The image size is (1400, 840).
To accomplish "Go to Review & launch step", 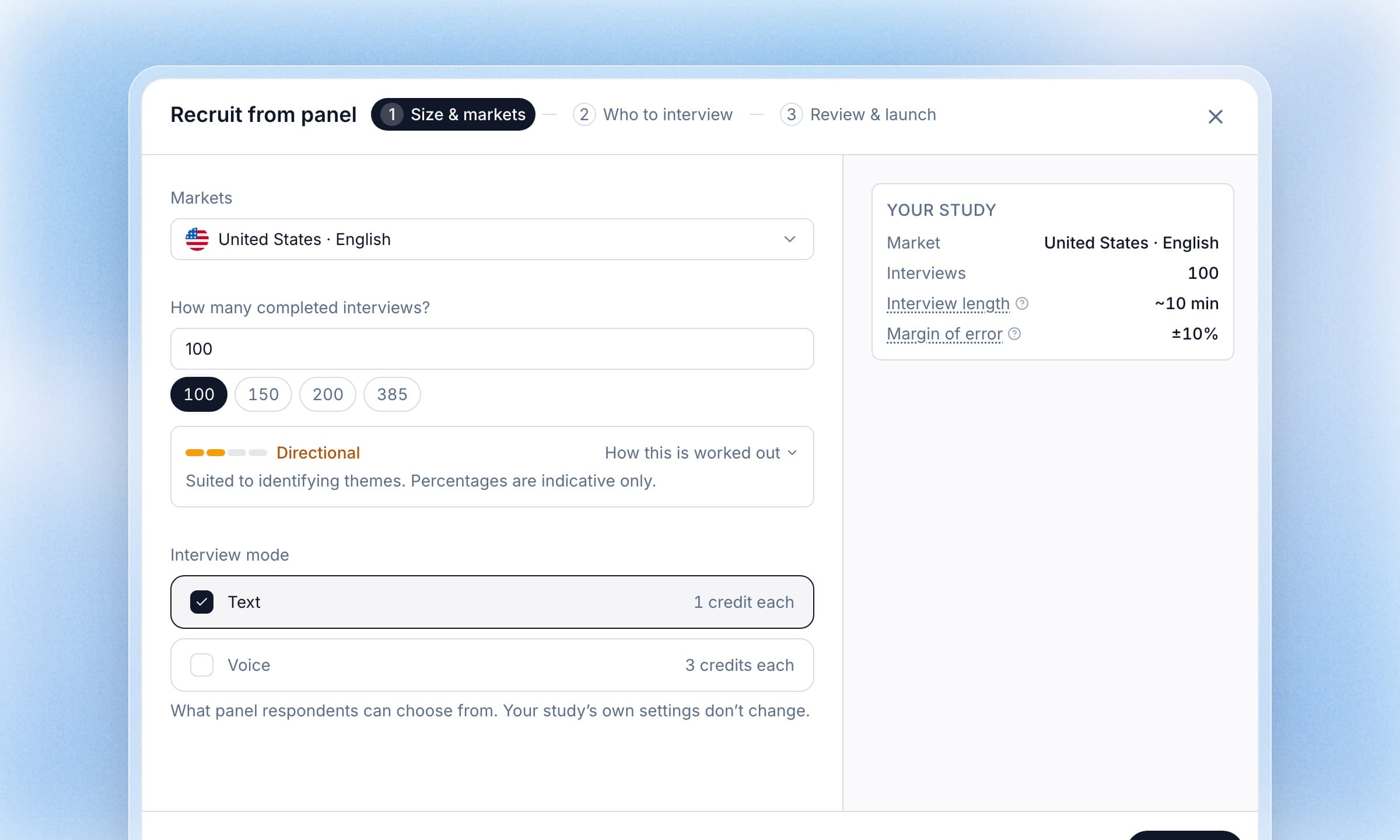I will click(x=858, y=114).
